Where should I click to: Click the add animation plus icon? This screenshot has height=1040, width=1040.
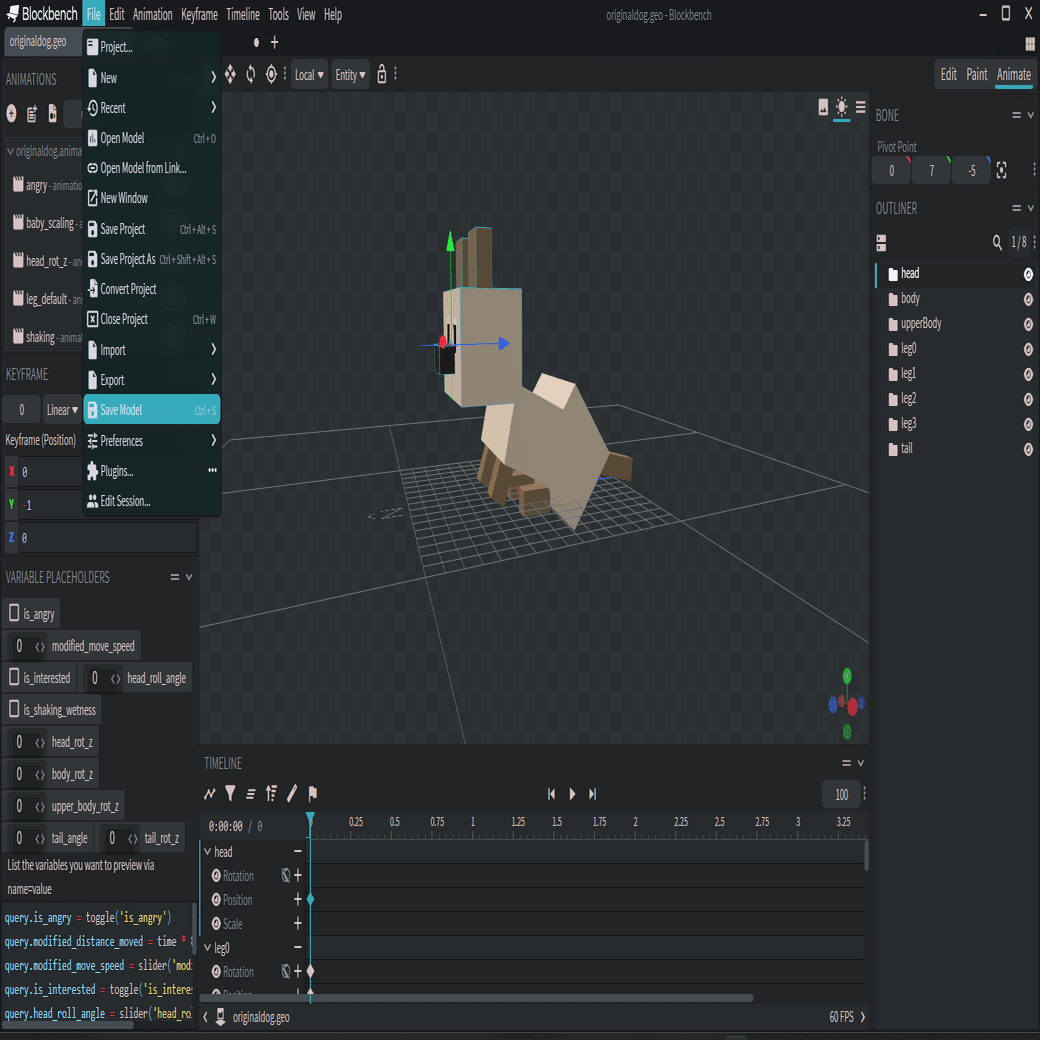[x=11, y=113]
